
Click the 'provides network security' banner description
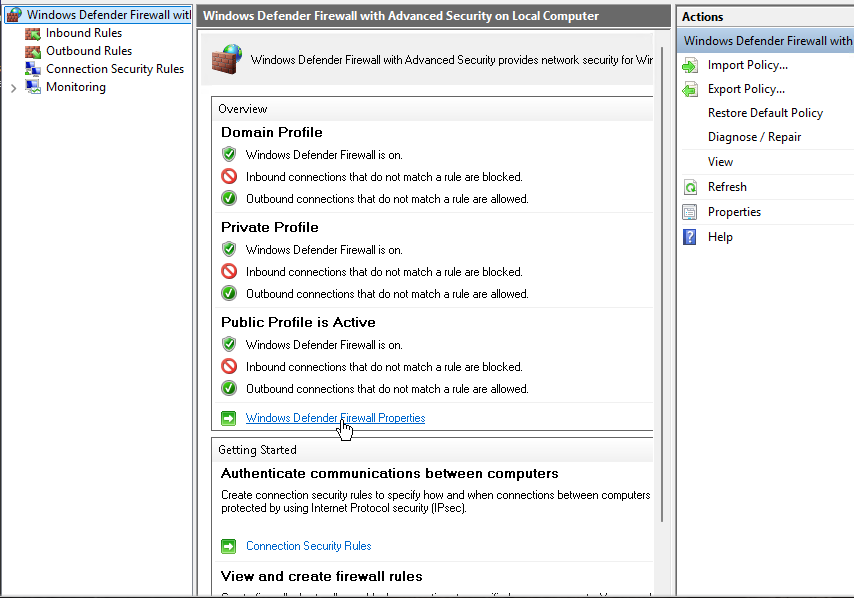pyautogui.click(x=452, y=60)
